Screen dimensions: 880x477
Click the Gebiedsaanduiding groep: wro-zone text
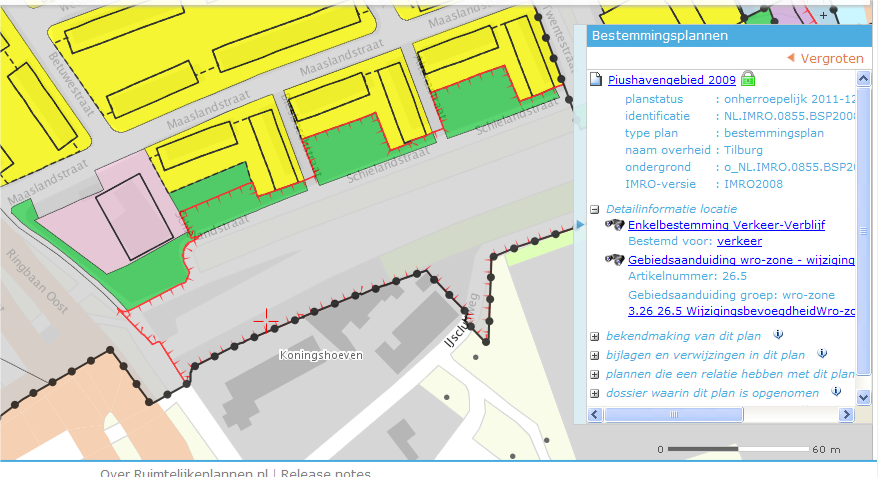731,295
